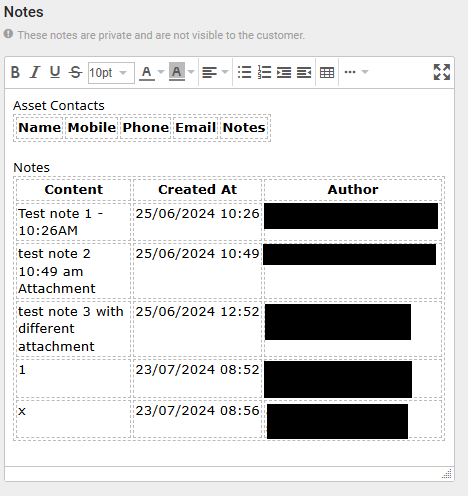Open the 10pt font size dropdown
The height and width of the screenshot is (496, 468).
click(x=111, y=73)
